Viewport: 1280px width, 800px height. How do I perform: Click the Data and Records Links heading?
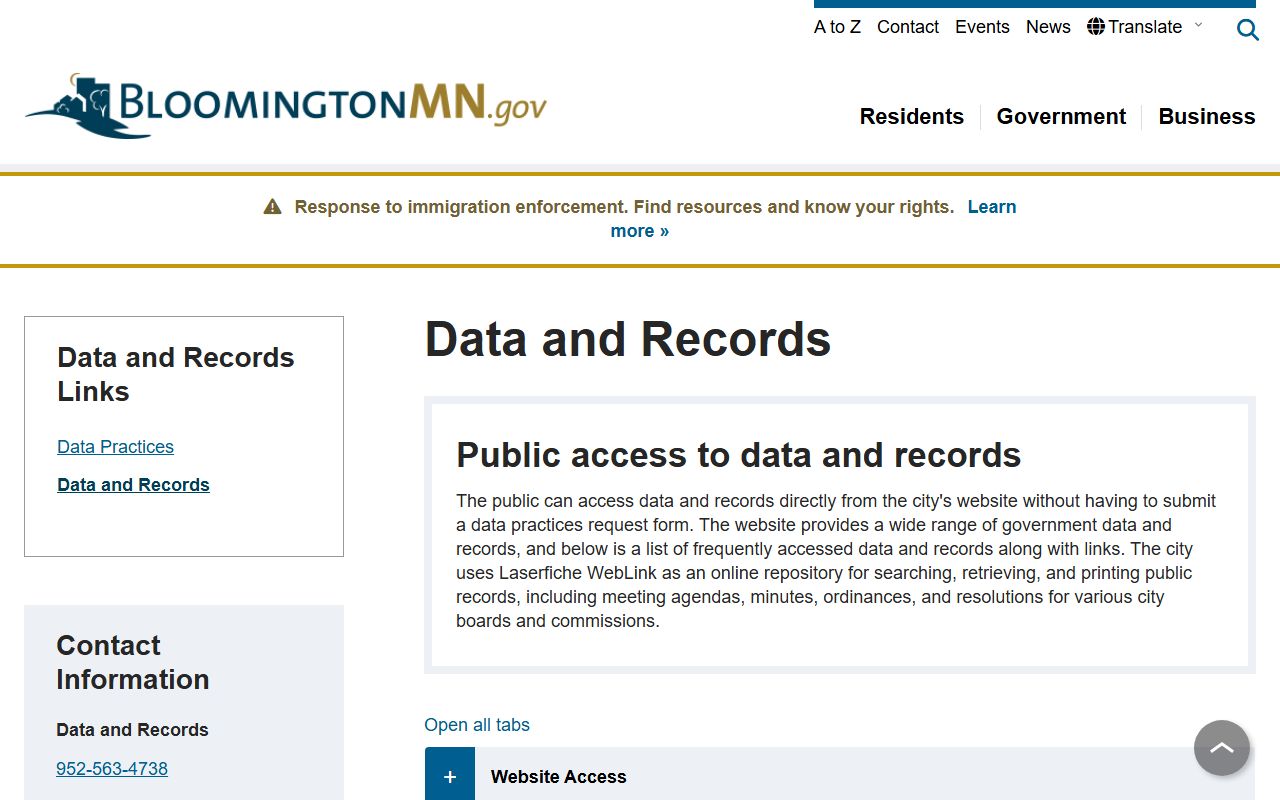(x=176, y=374)
